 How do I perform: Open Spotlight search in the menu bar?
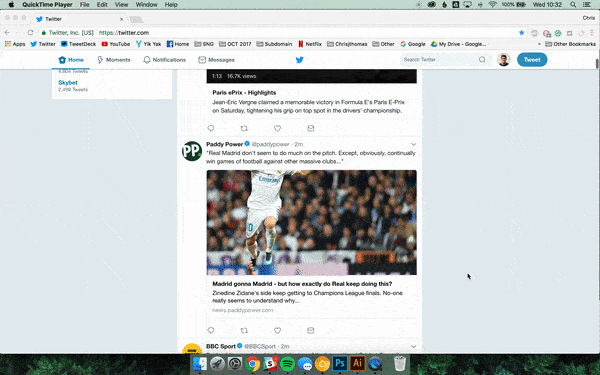(573, 5)
